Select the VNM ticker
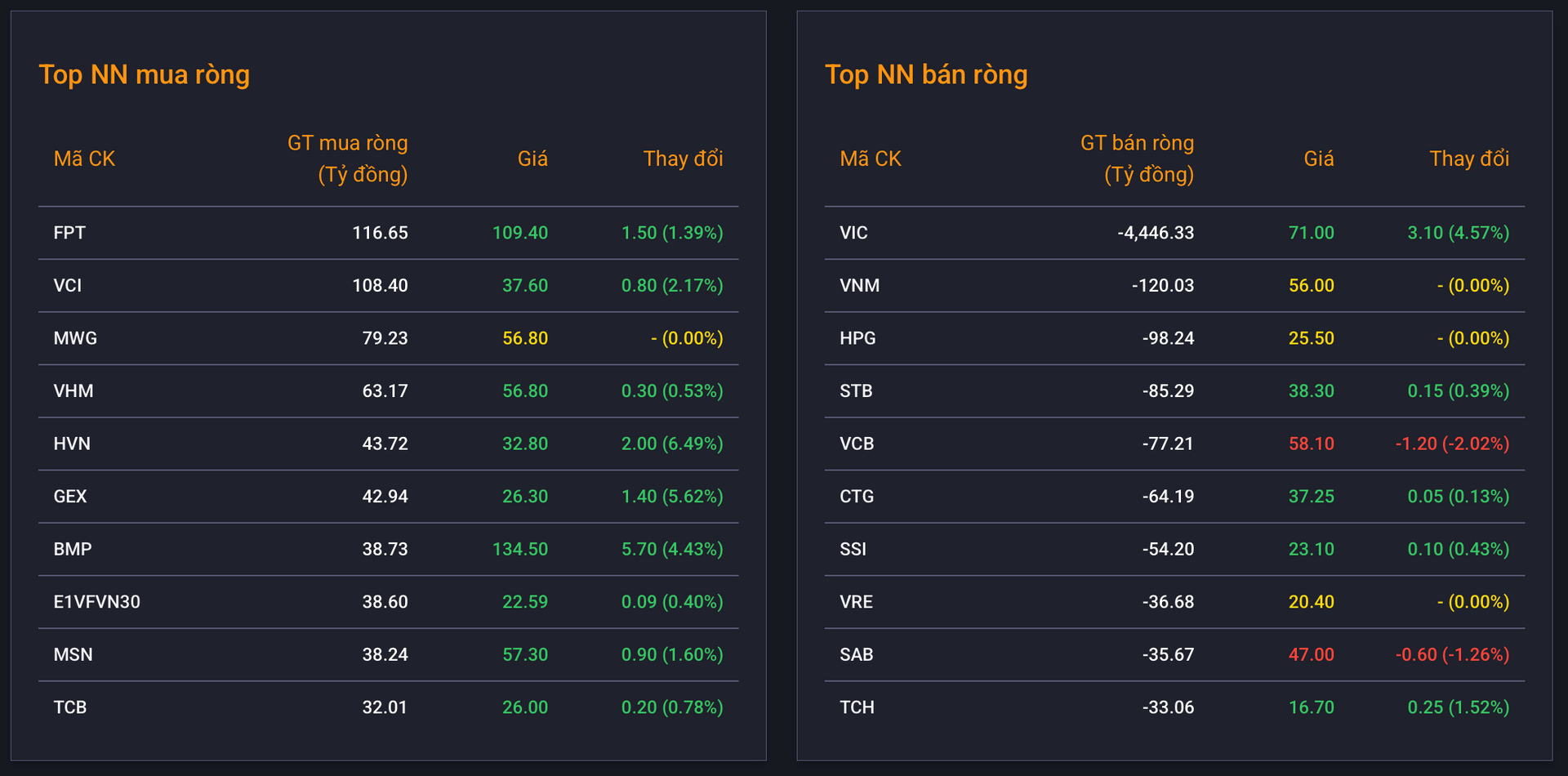The image size is (1568, 776). tap(860, 286)
